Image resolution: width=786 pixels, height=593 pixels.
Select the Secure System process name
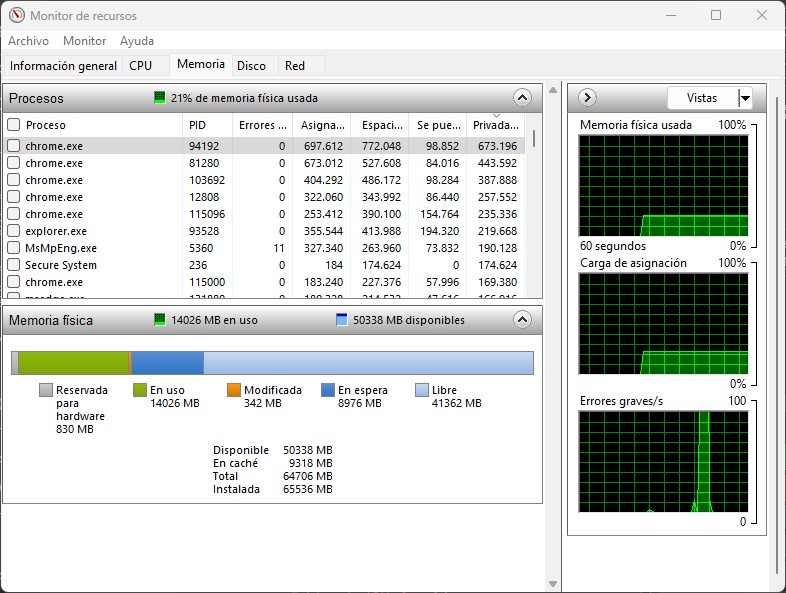click(x=61, y=265)
